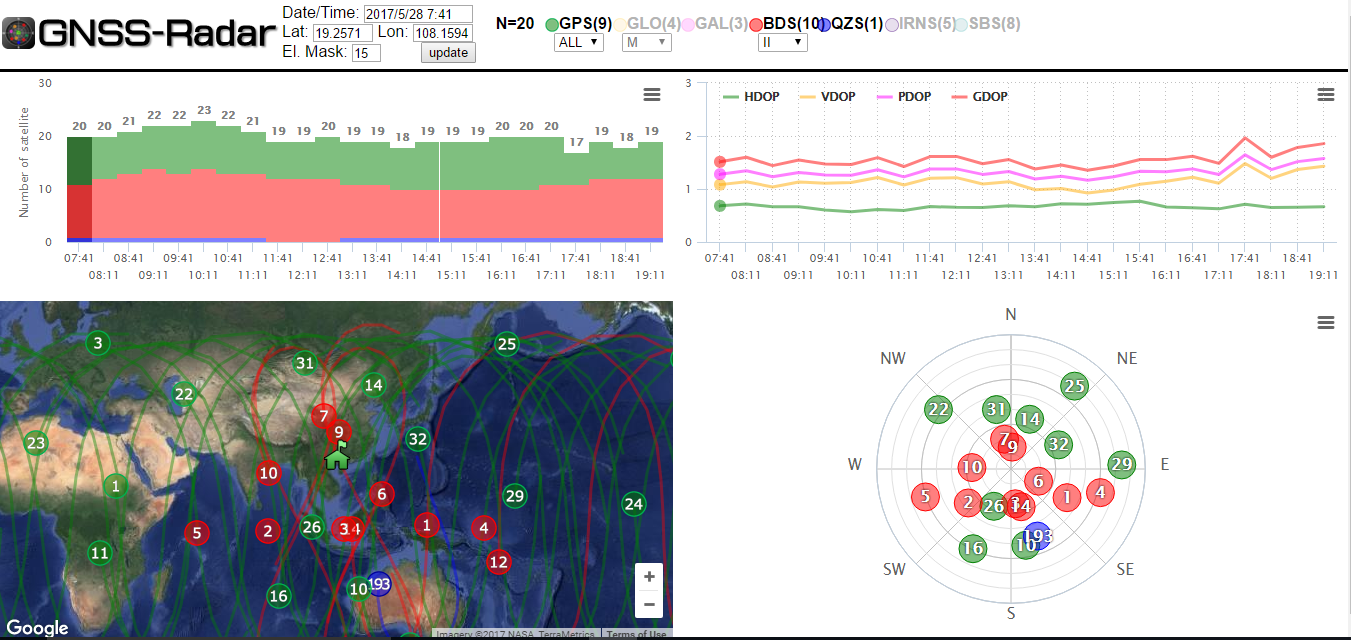Select BDS satellite 5 on world map
Screen dimensions: 1351x640
(x=197, y=533)
